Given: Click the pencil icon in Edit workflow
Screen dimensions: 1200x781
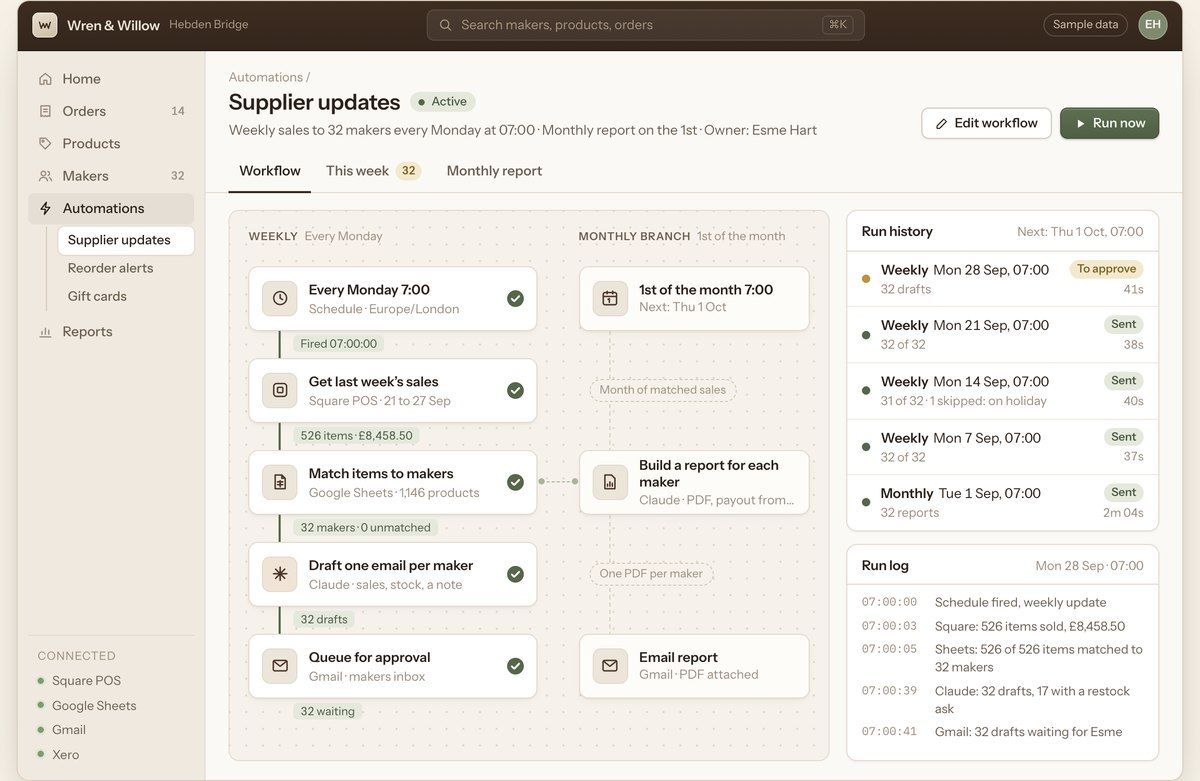Looking at the screenshot, I should [x=941, y=124].
